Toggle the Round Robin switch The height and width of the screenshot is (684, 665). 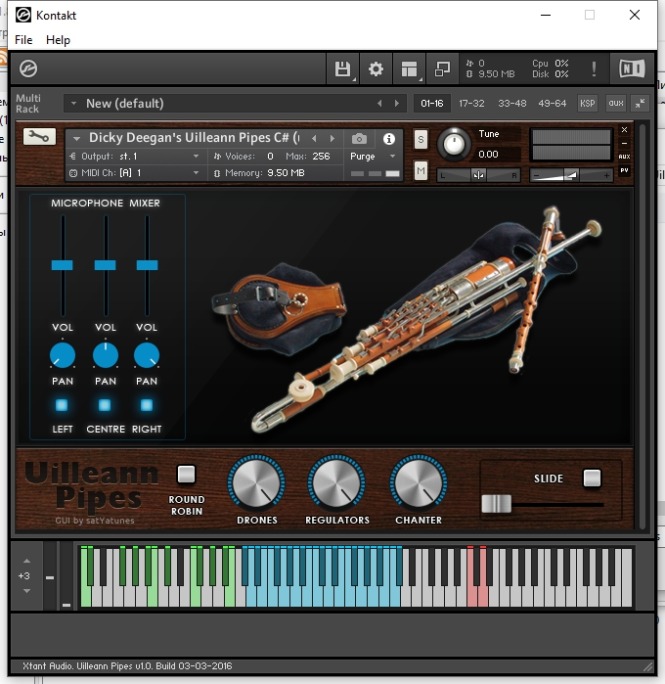186,475
